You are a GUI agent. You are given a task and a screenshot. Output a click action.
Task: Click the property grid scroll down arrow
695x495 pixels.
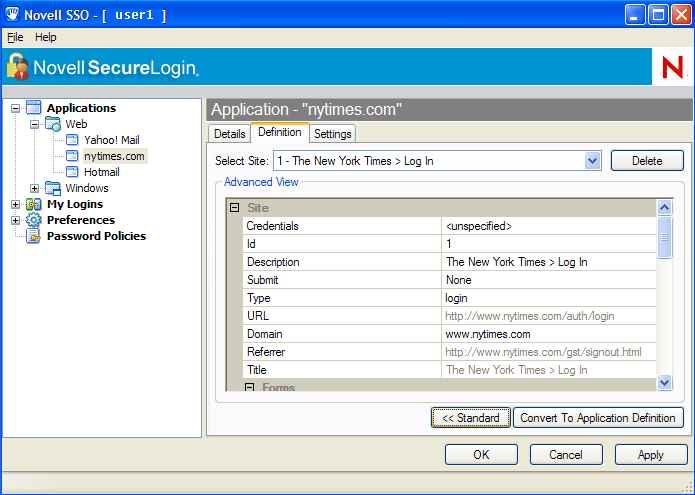[x=664, y=382]
